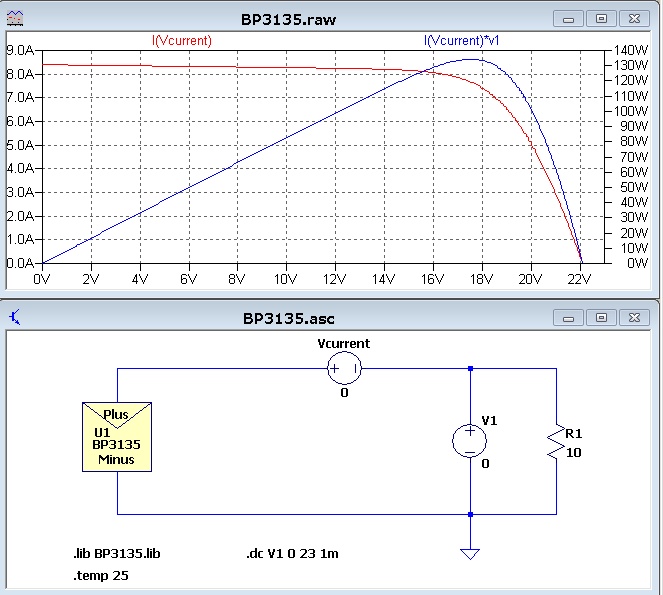Click the R1 component name label

574,433
